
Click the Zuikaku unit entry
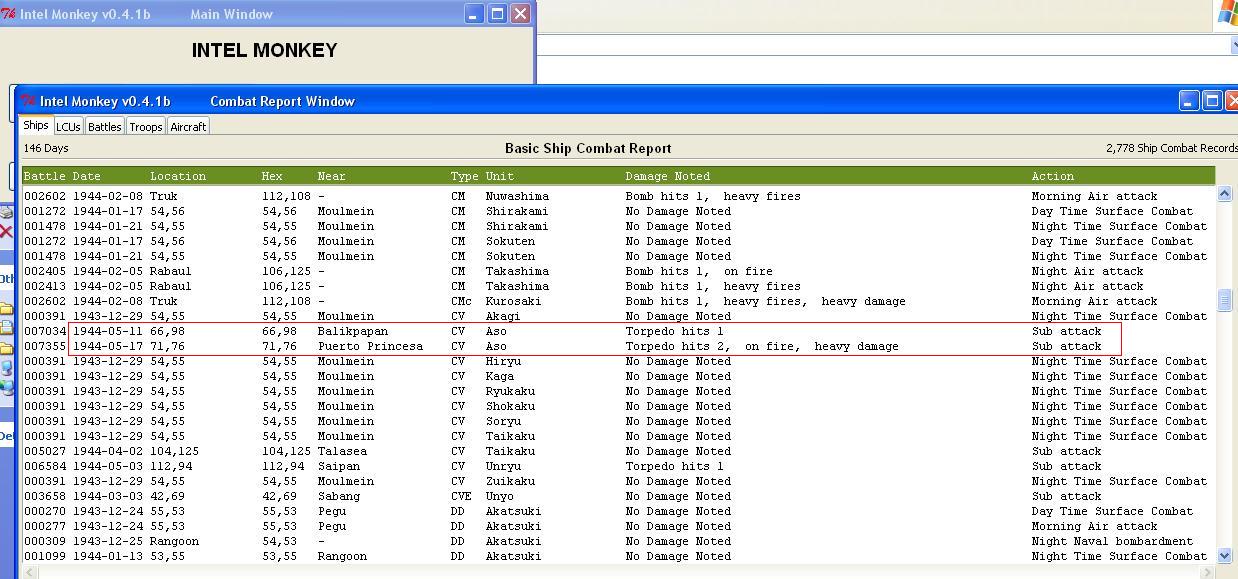510,481
